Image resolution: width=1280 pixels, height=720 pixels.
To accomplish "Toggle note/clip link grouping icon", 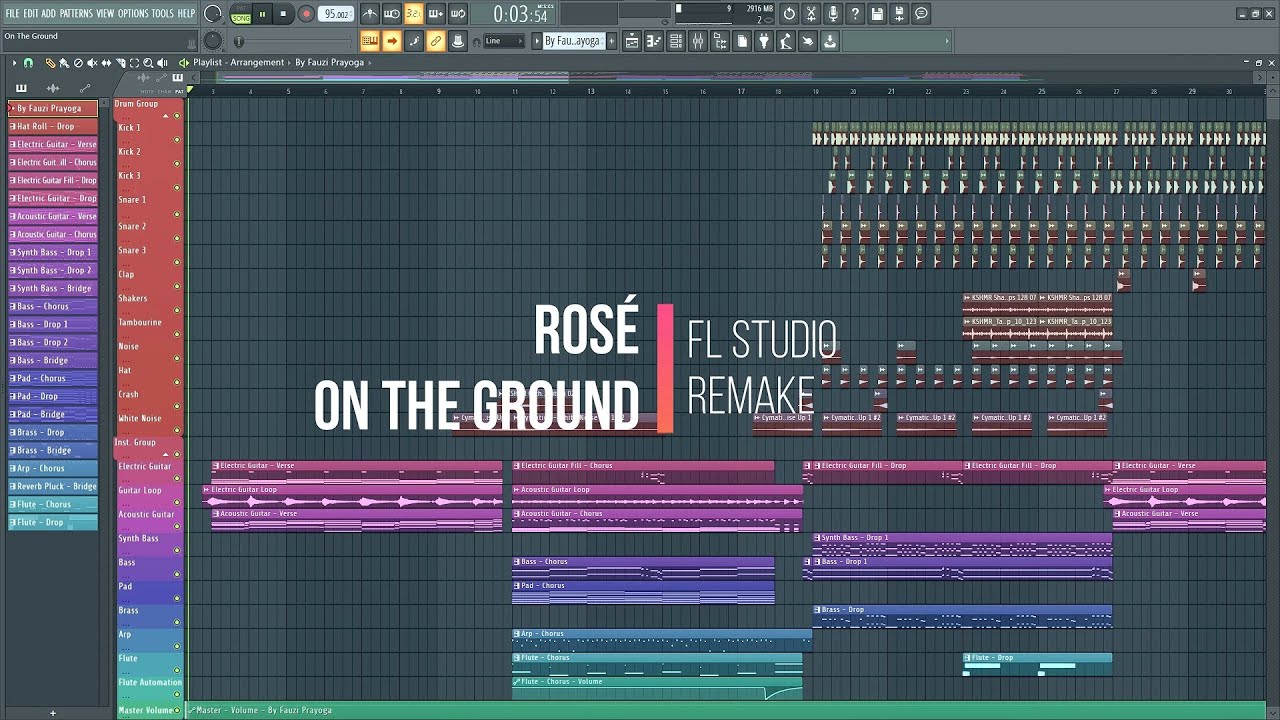I will [x=436, y=41].
